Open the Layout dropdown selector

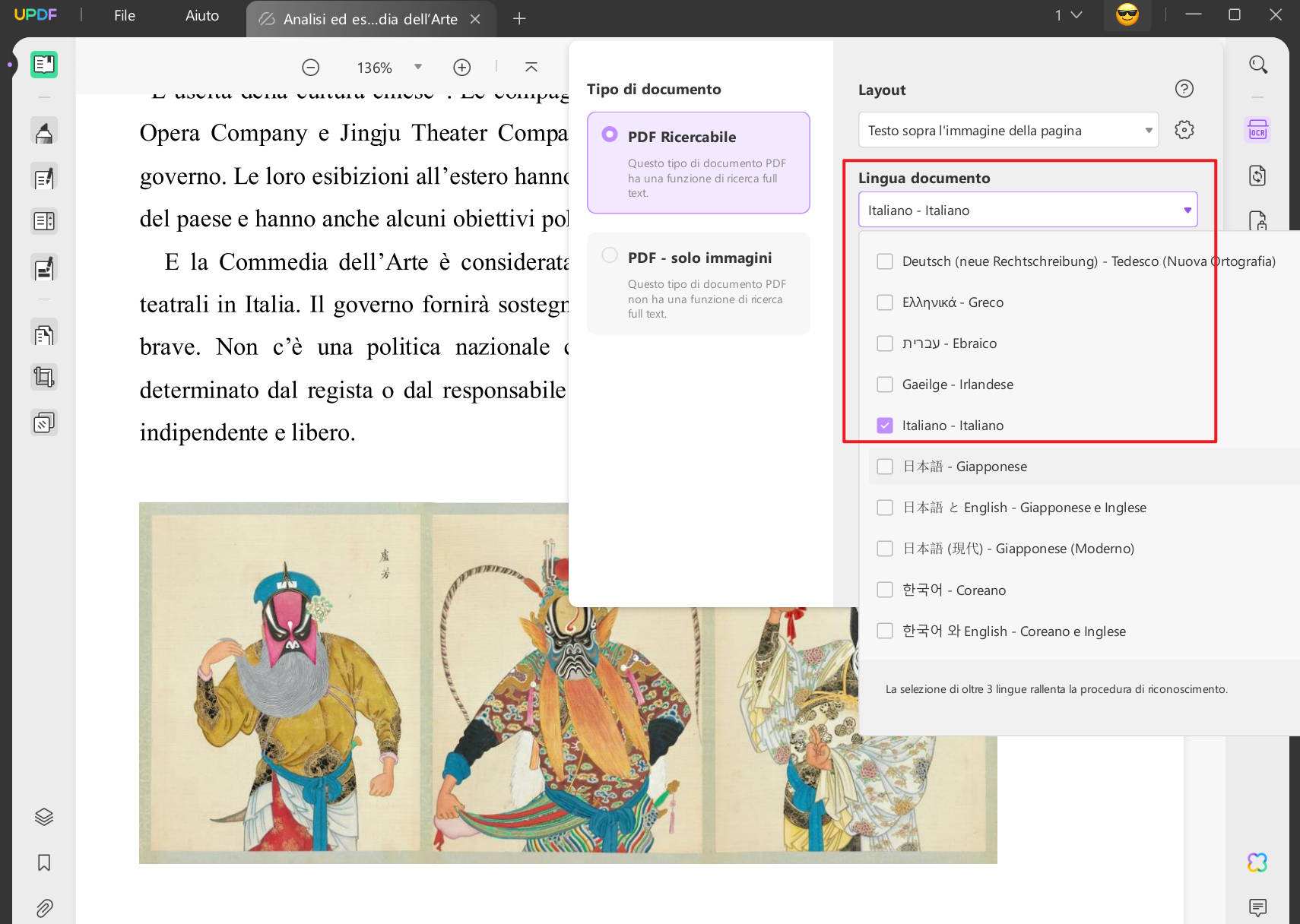tap(1008, 131)
